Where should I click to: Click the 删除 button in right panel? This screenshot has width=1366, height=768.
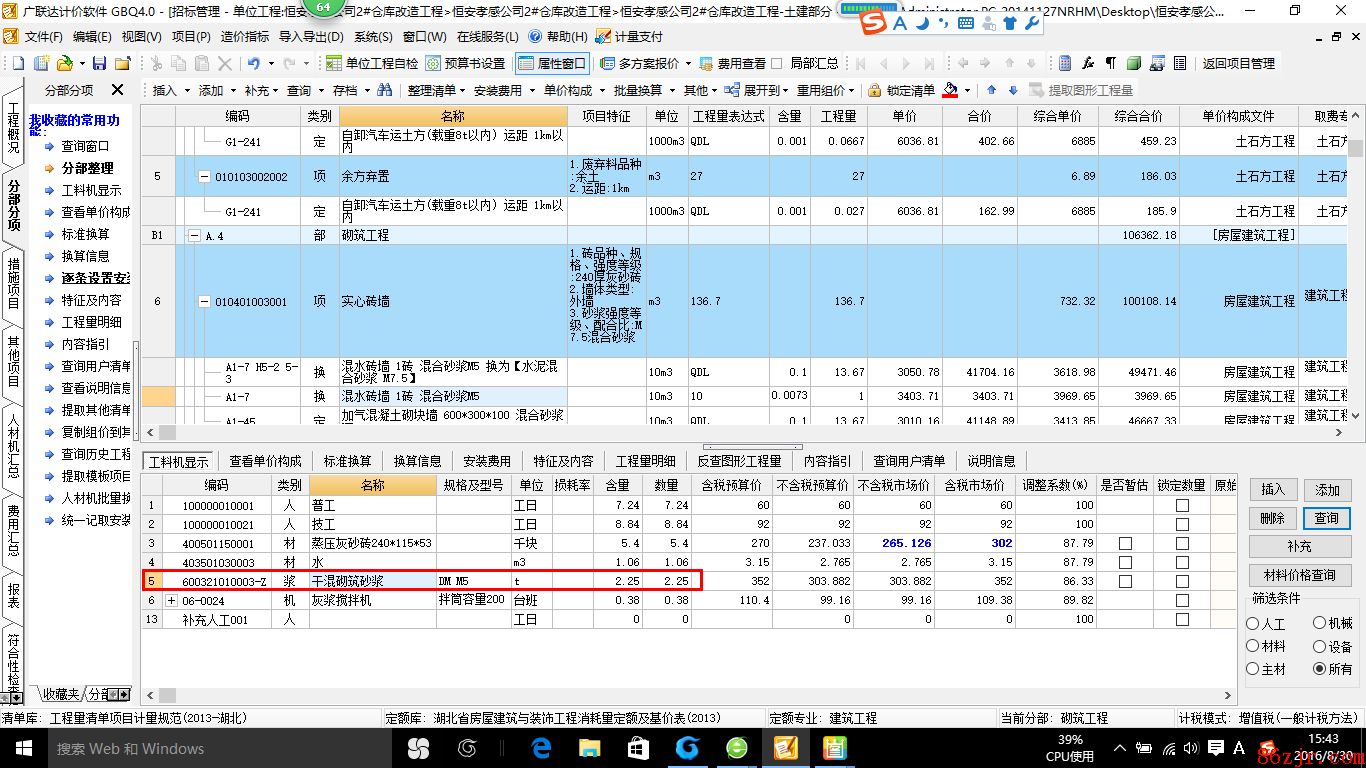coord(1272,518)
